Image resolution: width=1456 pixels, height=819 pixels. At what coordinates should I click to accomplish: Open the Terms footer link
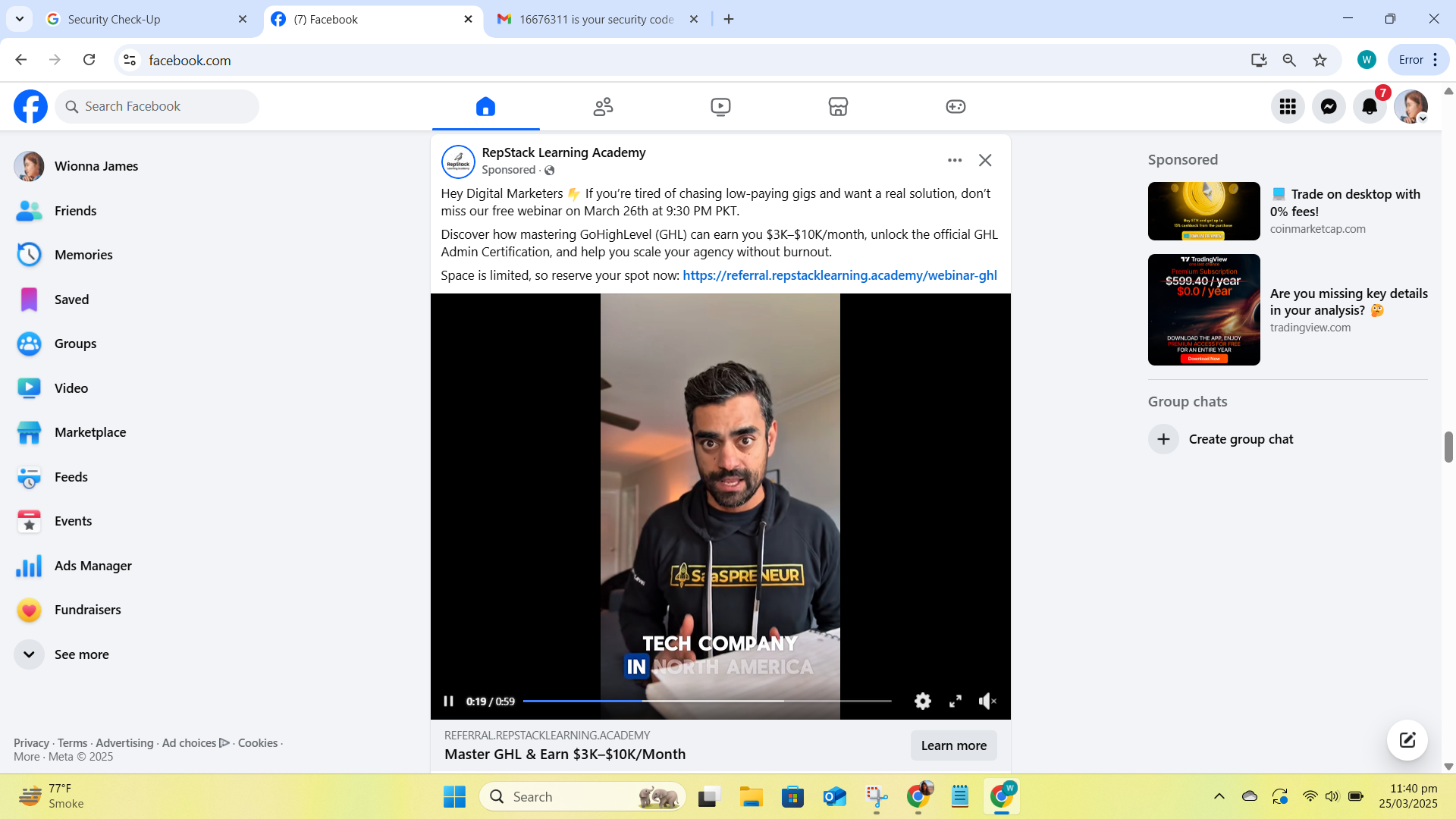coord(72,743)
